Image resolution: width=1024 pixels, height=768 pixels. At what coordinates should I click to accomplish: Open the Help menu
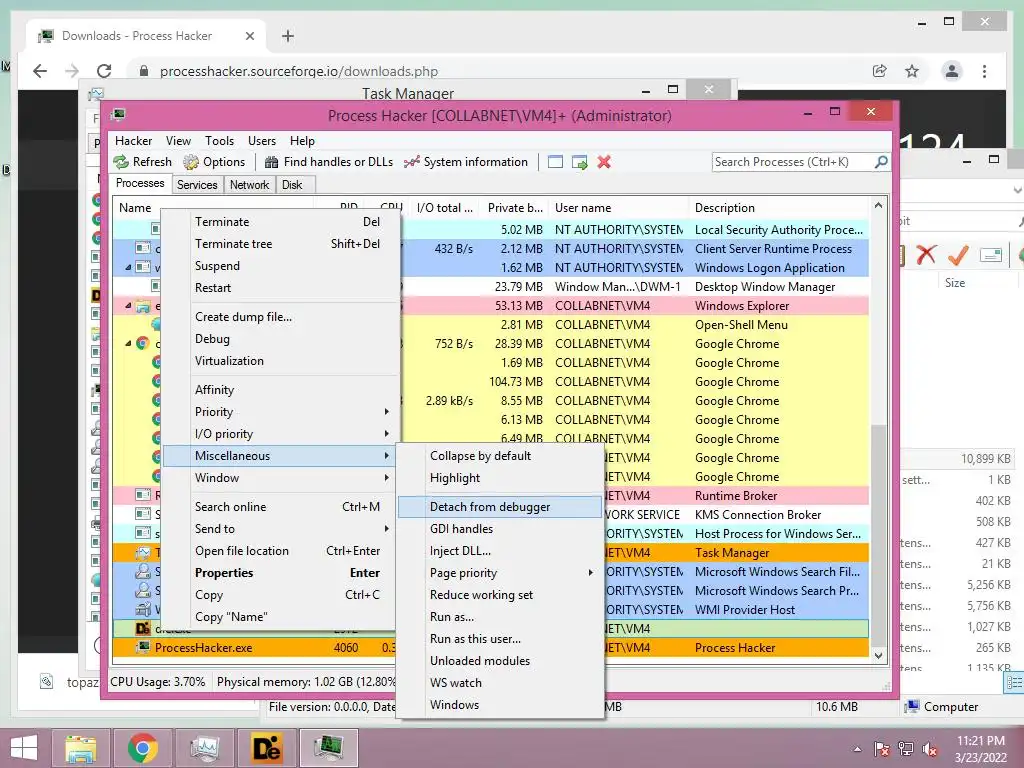click(302, 141)
